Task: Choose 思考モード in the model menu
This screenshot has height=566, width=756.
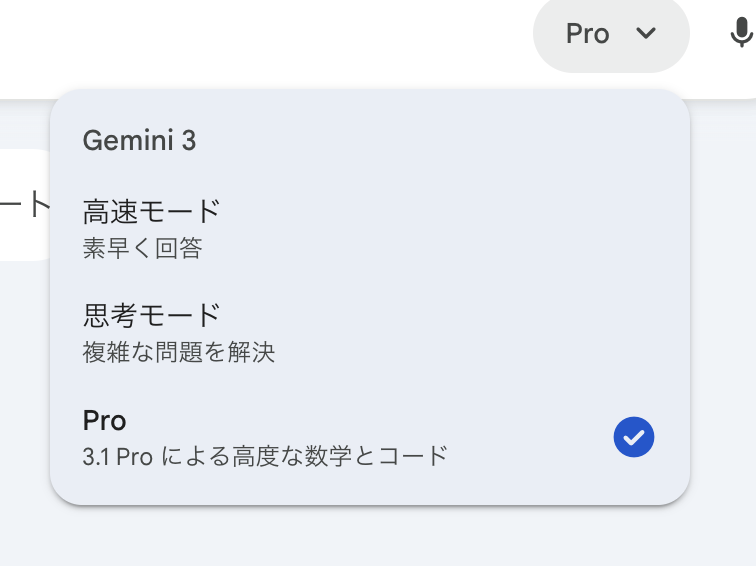Action: pos(151,316)
